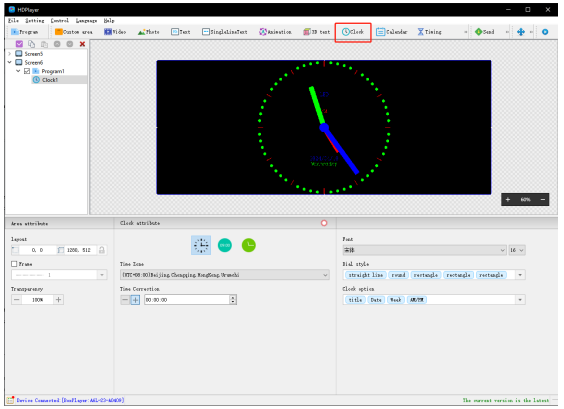Open the Setting menu

(35, 21)
